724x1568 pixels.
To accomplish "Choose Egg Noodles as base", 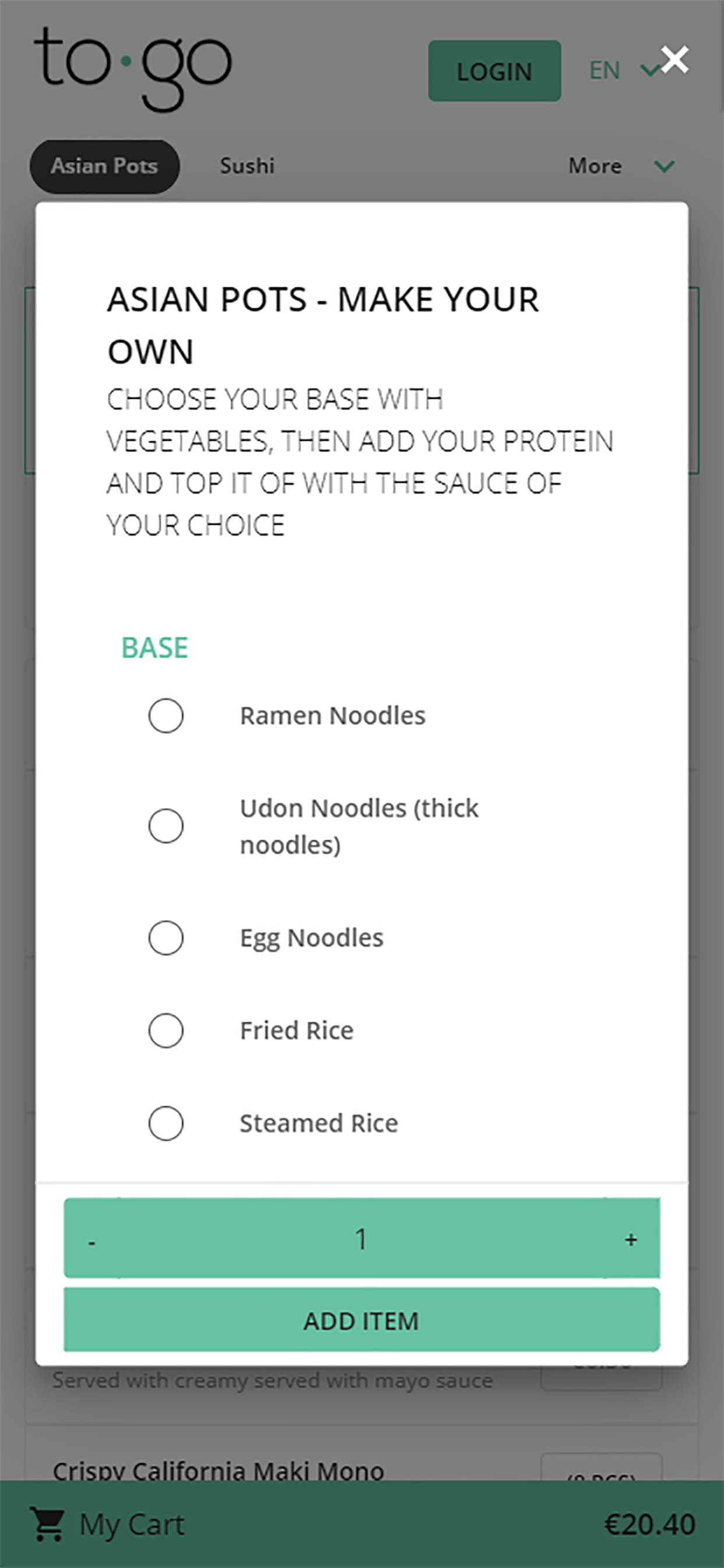I will coord(166,937).
